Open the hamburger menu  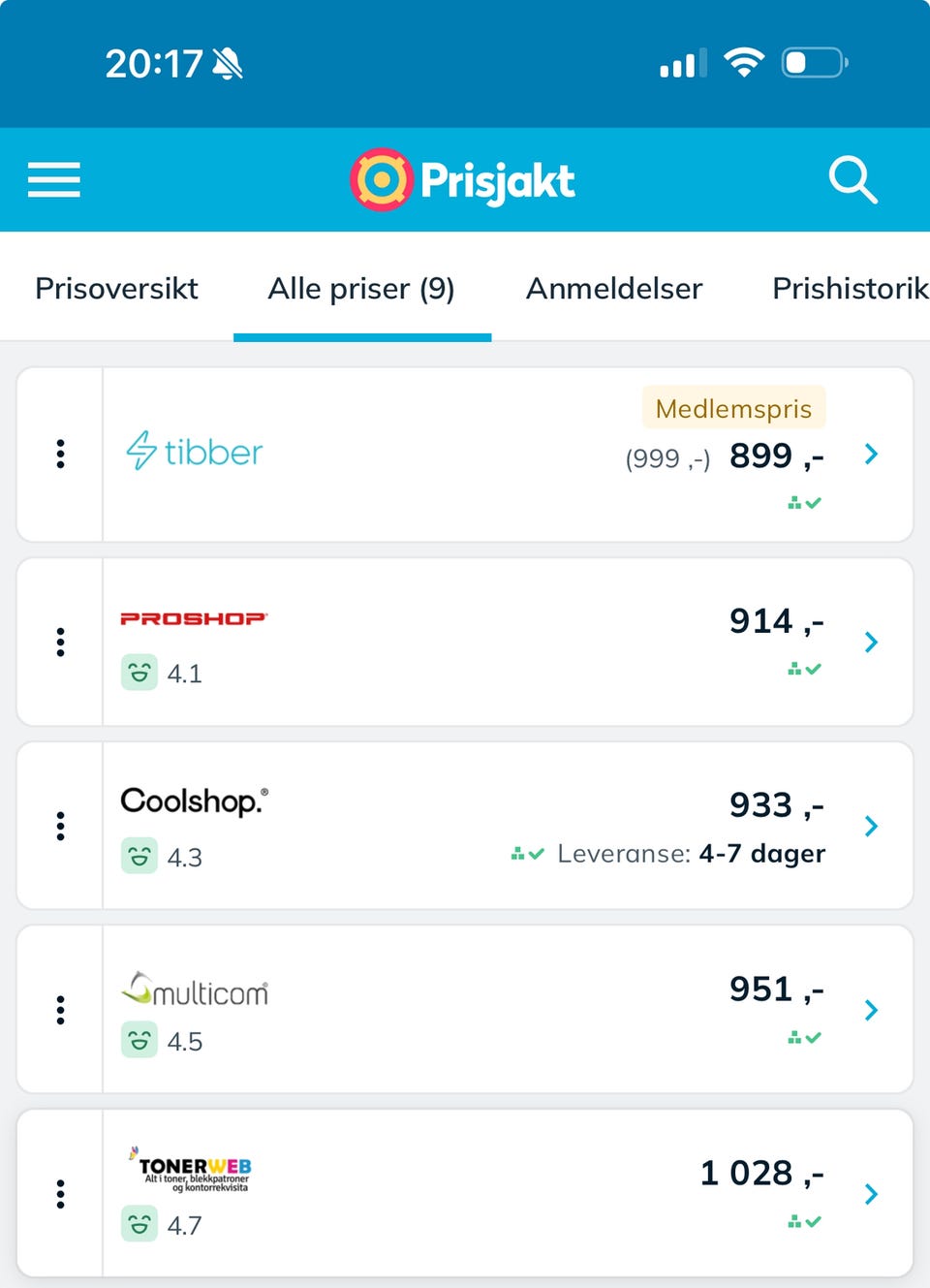(54, 180)
